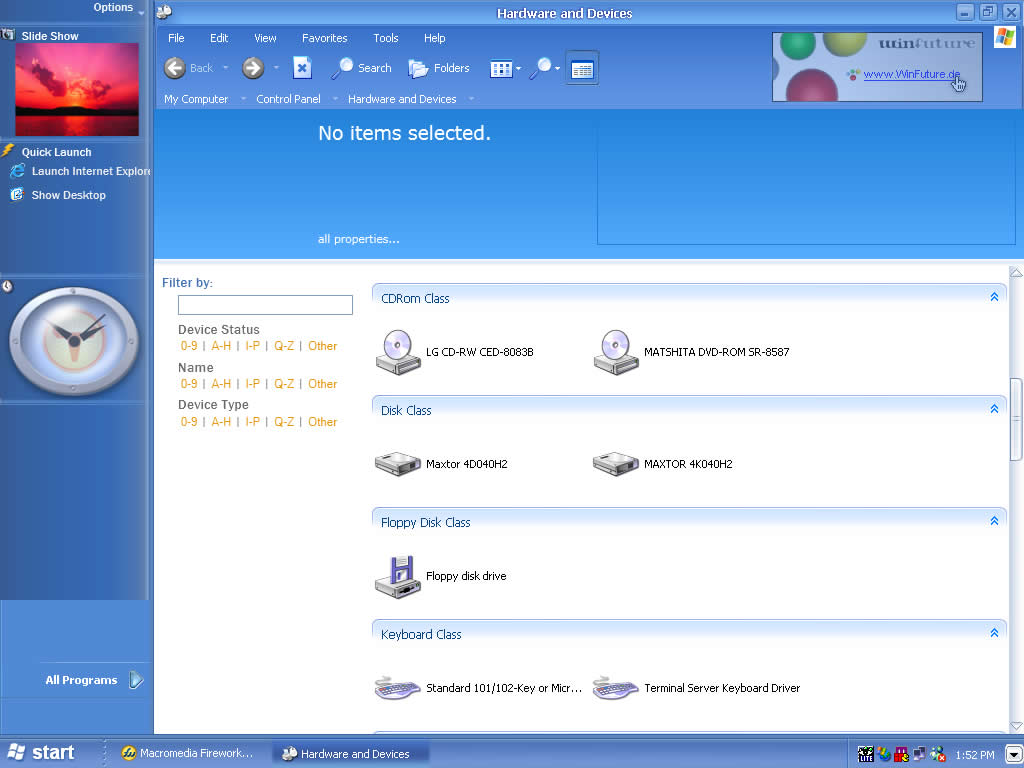Click the window icon in title bar

click(x=165, y=12)
